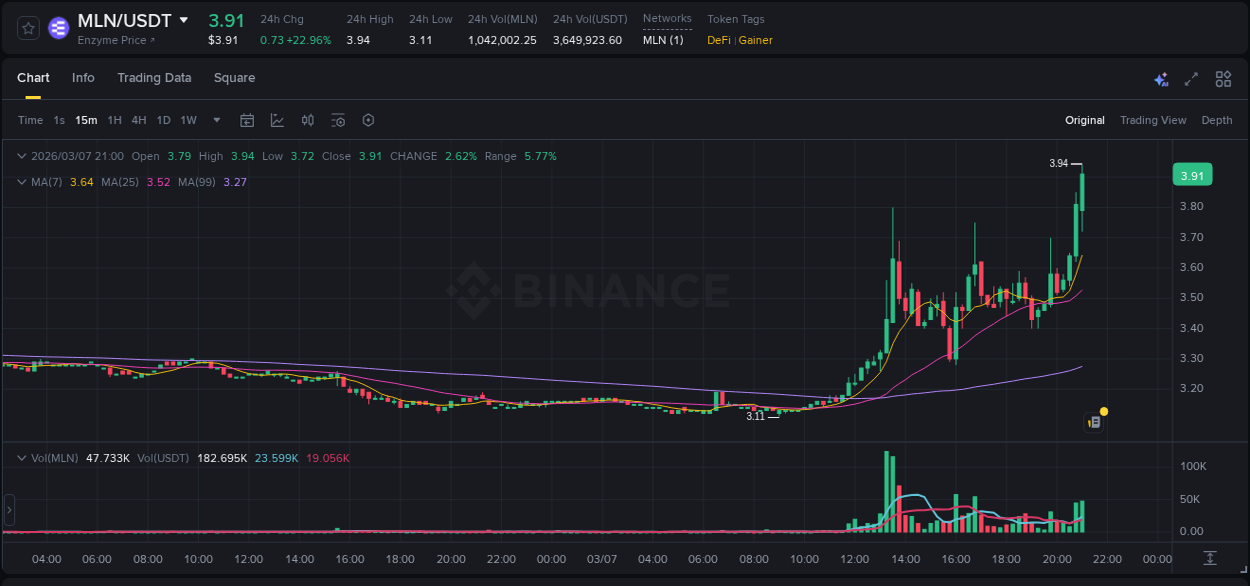Select the 1H timeframe button
Image resolution: width=1250 pixels, height=586 pixels.
tap(114, 120)
